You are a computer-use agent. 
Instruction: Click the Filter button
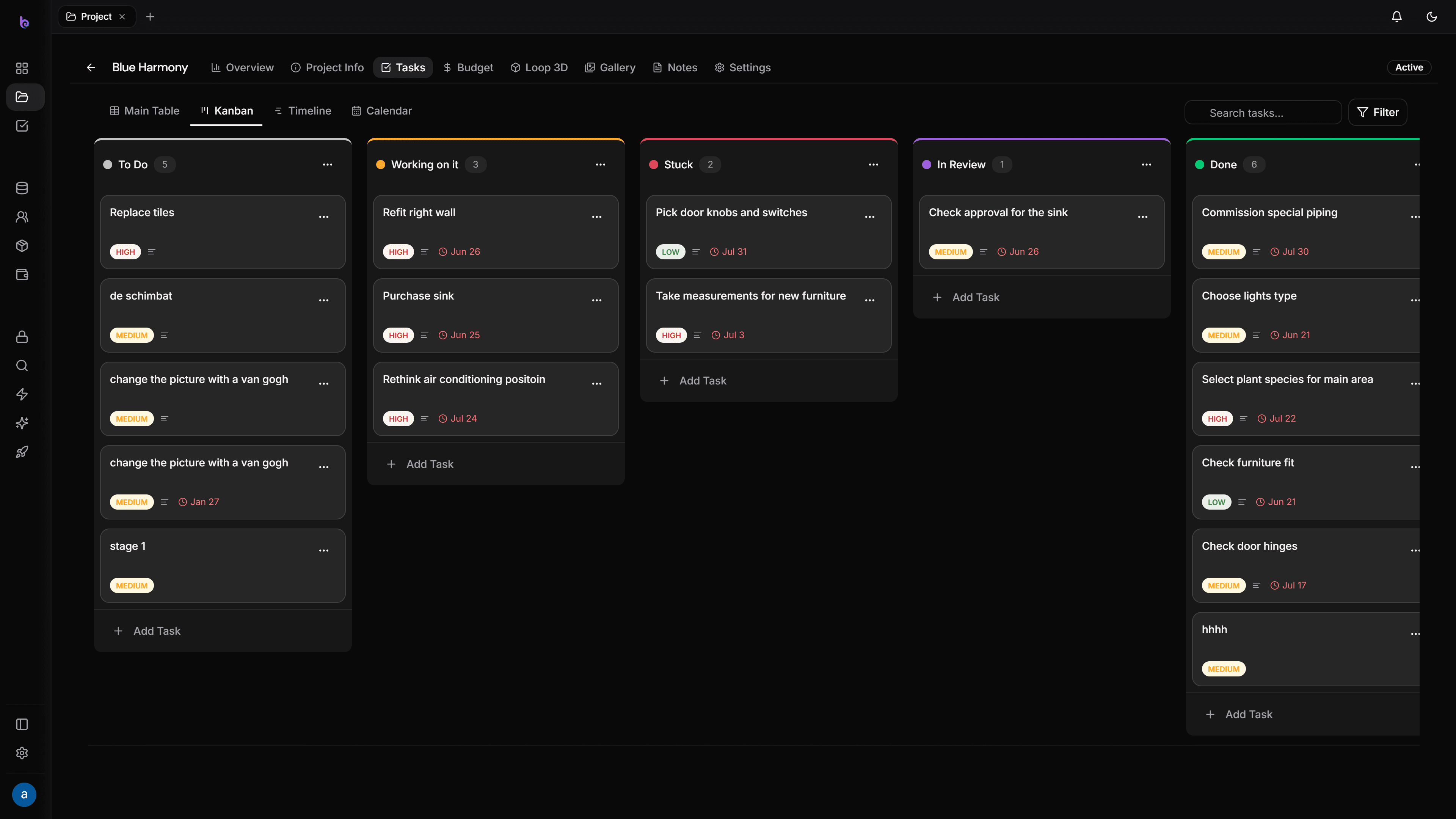click(x=1378, y=113)
